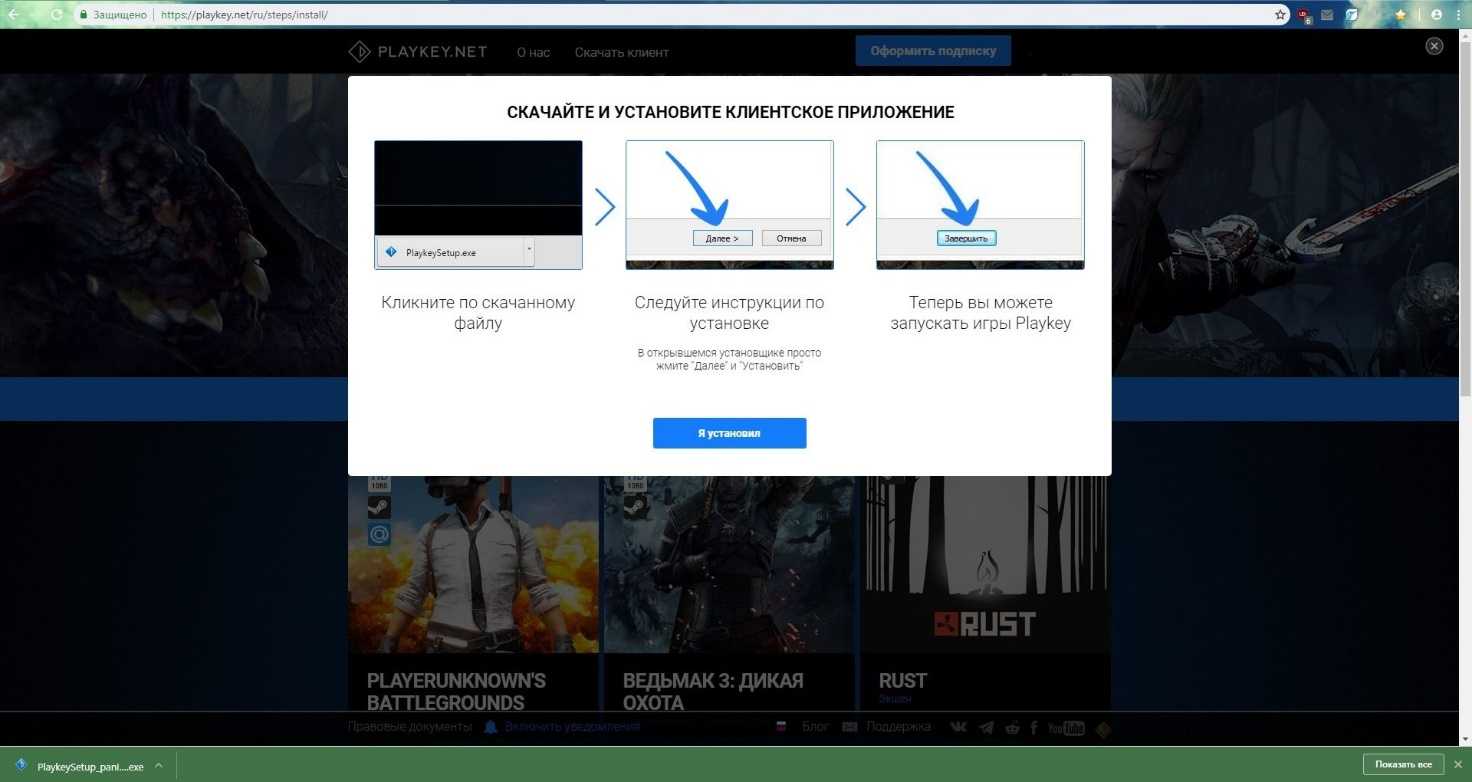Open 'Скачать клиент' in the top navigation
1472x782 pixels.
(621, 52)
